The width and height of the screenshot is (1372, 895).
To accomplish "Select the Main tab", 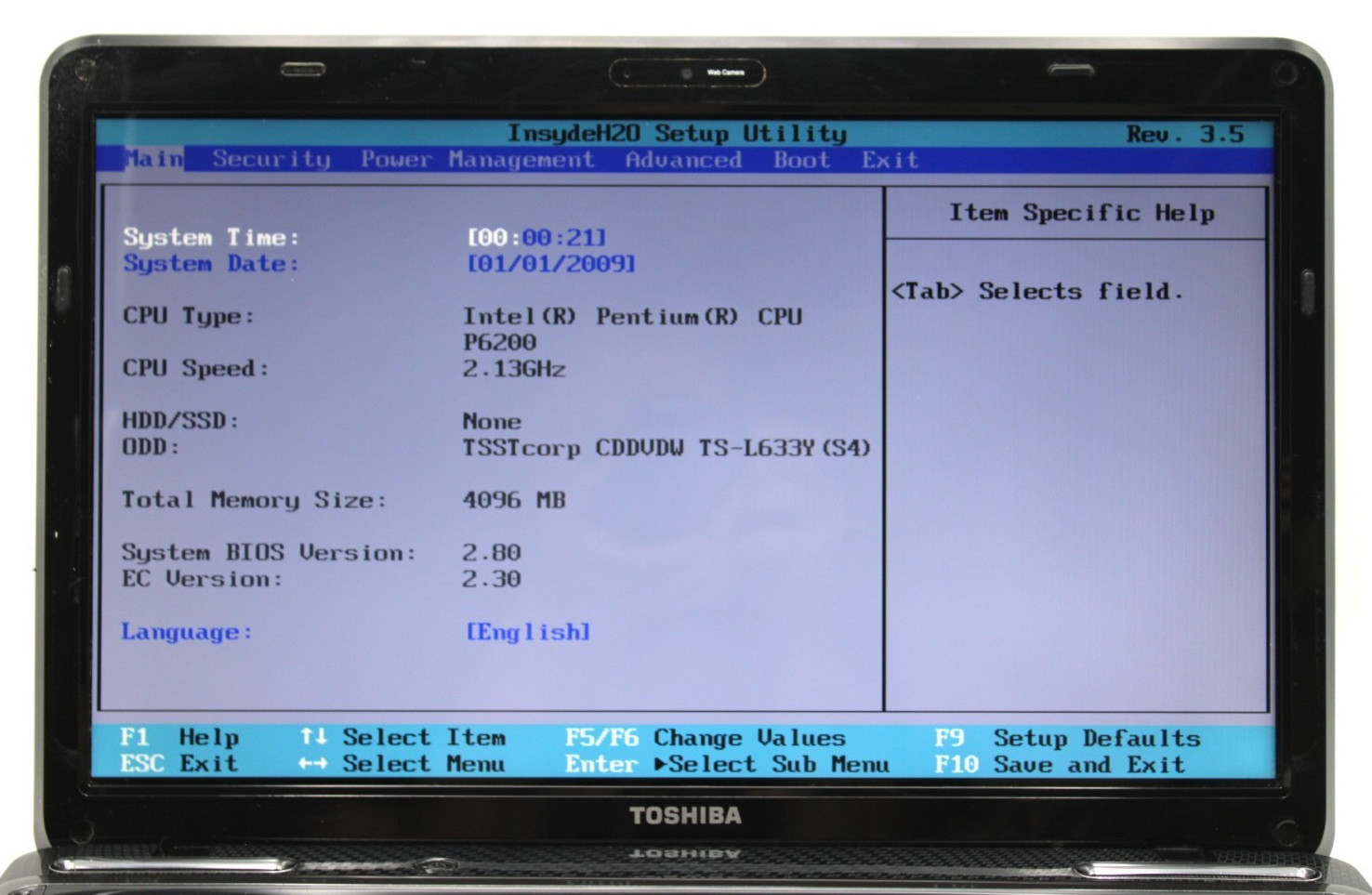I will (x=153, y=159).
